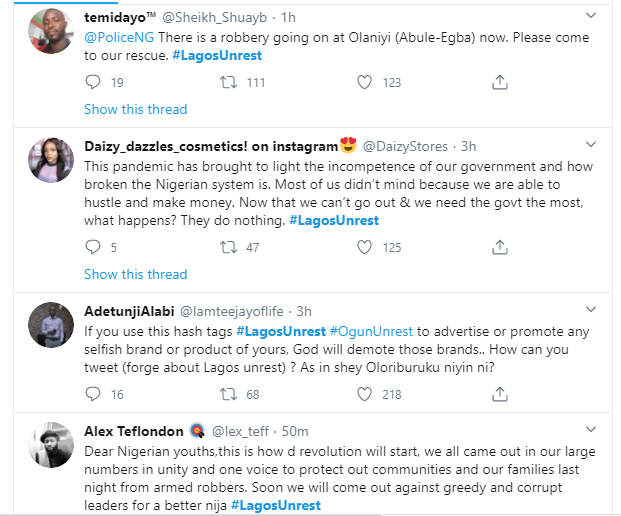621x516 pixels.
Task: Like temidayo's tweet with 123 likes
Action: pyautogui.click(x=365, y=83)
